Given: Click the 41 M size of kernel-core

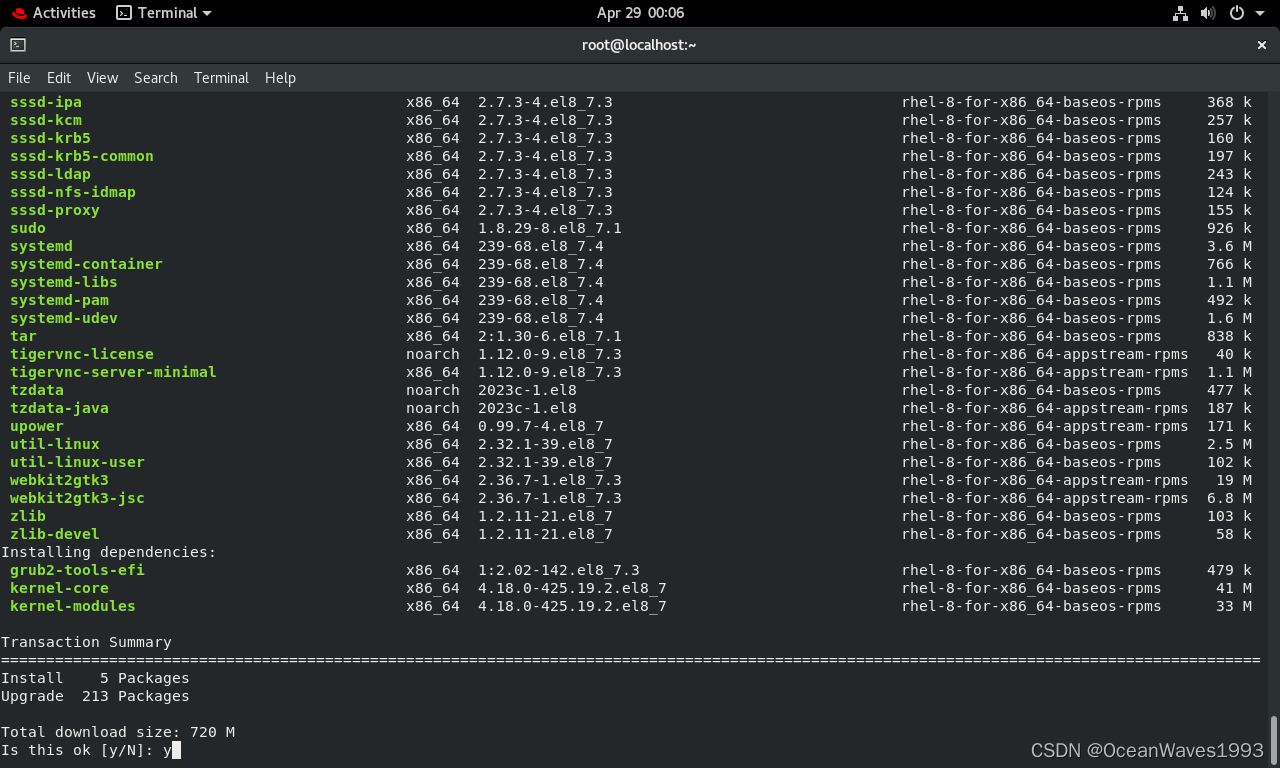Looking at the screenshot, I should 1234,588.
